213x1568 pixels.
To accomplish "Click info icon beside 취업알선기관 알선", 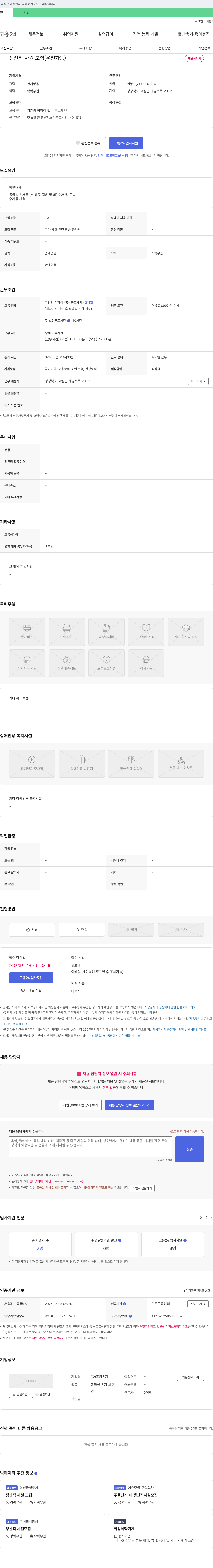I will tap(120, 1240).
